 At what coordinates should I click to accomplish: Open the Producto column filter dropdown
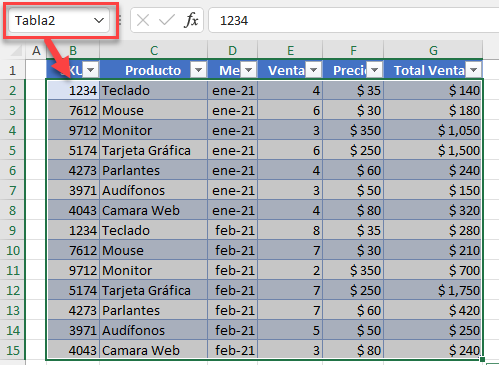click(x=198, y=70)
